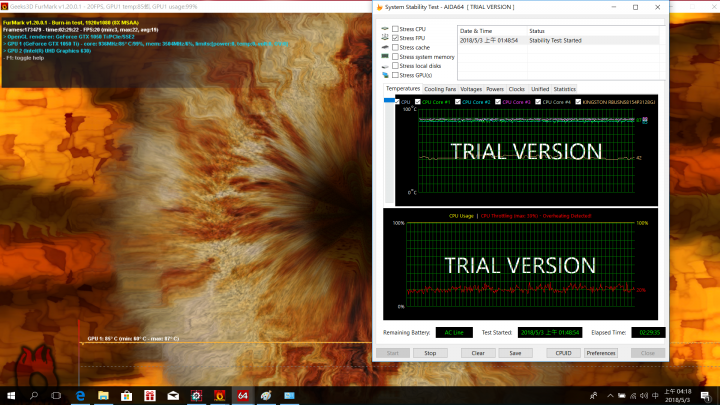This screenshot has width=720, height=405.
Task: Open the volume icon in tray
Action: click(644, 395)
